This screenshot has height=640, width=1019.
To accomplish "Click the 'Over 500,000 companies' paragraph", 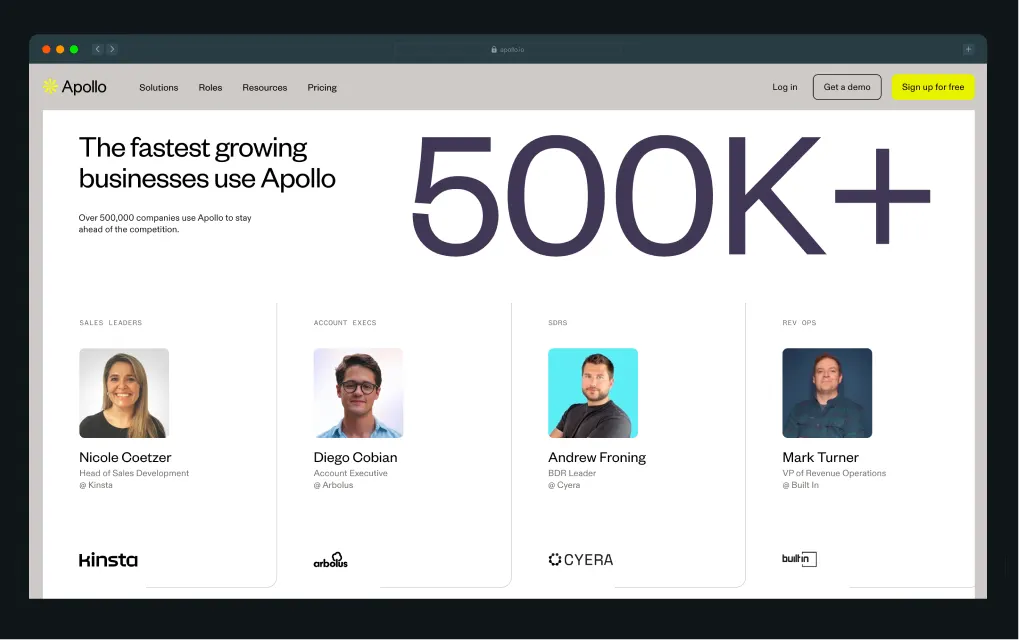I will click(x=165, y=224).
